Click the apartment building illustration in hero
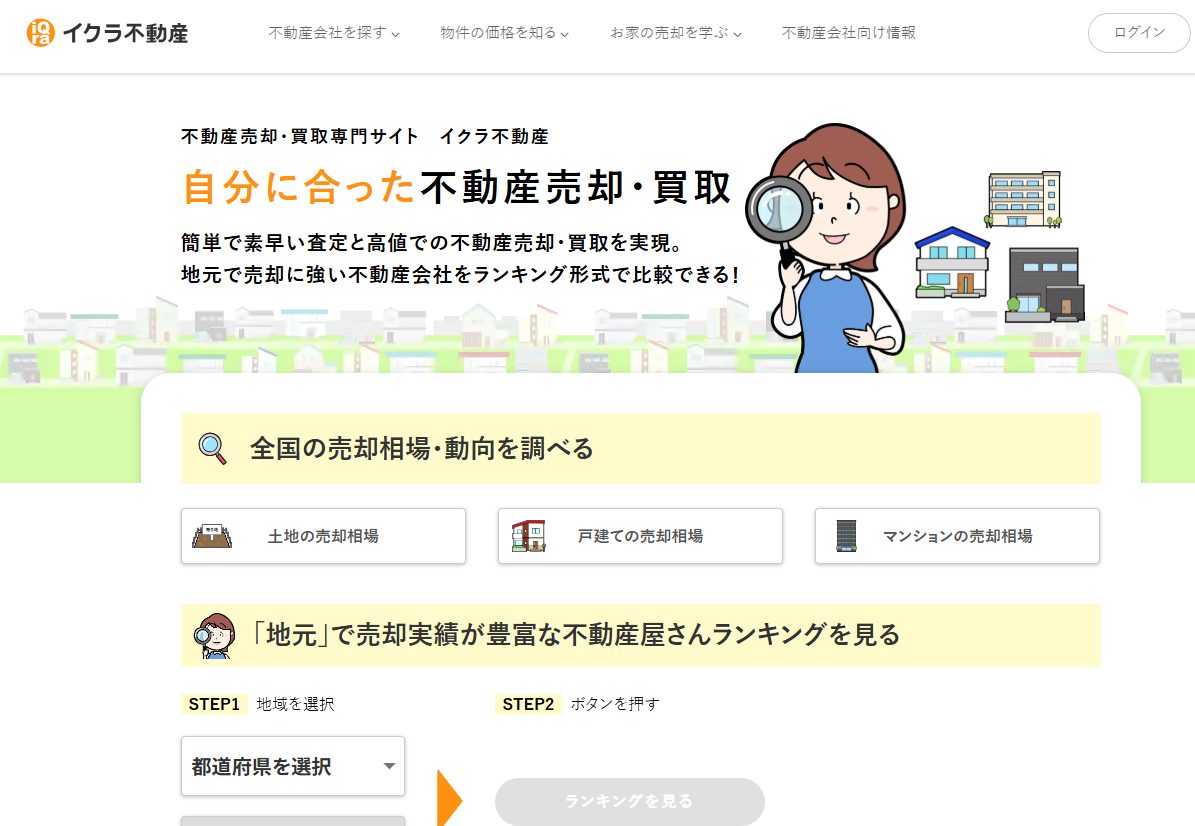 coord(1024,199)
